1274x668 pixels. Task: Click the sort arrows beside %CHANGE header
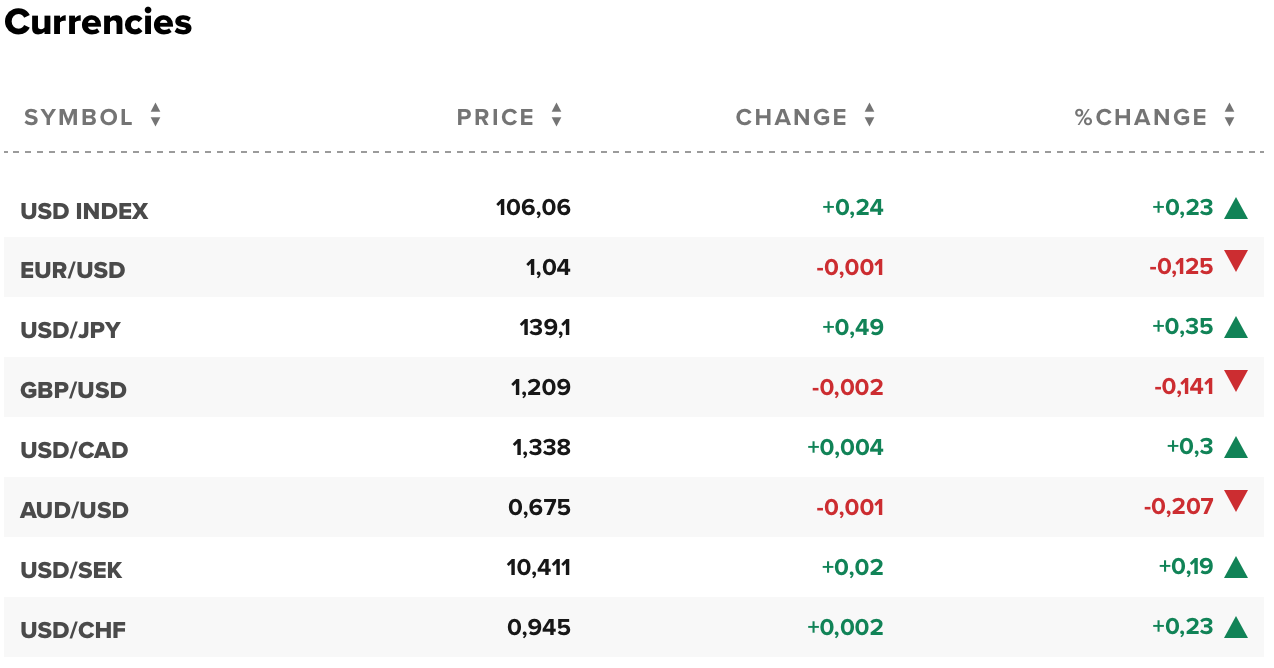tap(1229, 116)
